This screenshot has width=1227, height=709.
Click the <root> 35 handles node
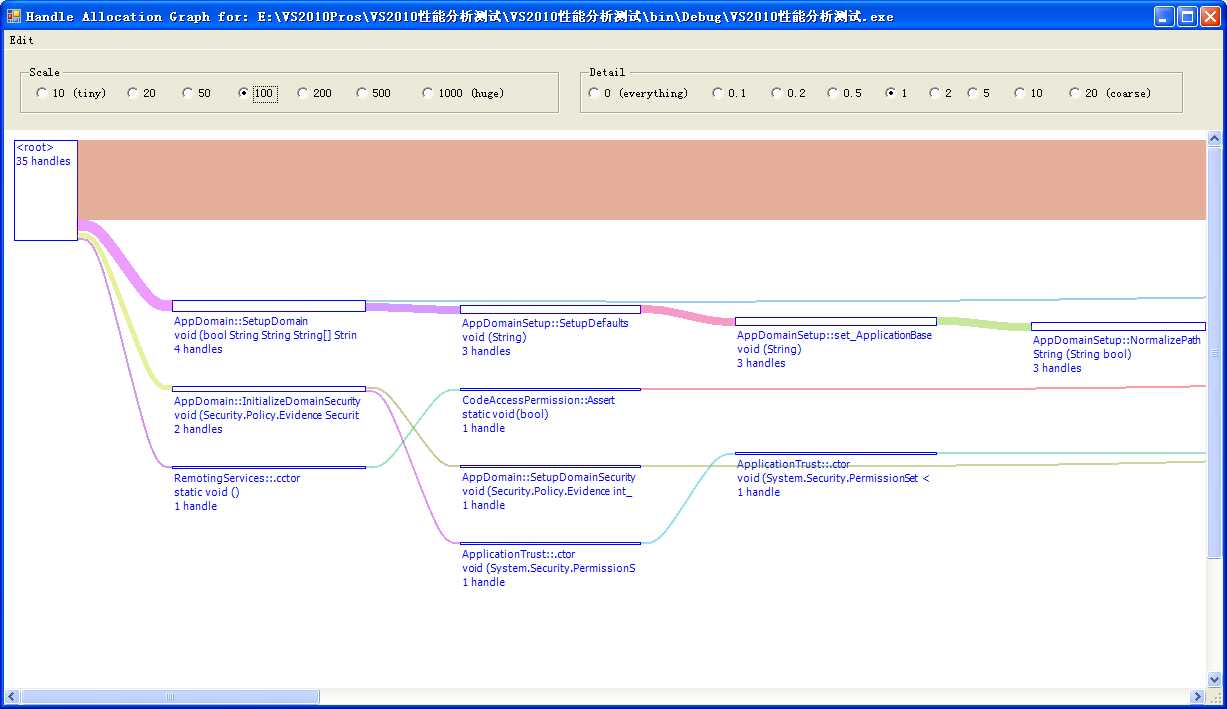pos(45,190)
